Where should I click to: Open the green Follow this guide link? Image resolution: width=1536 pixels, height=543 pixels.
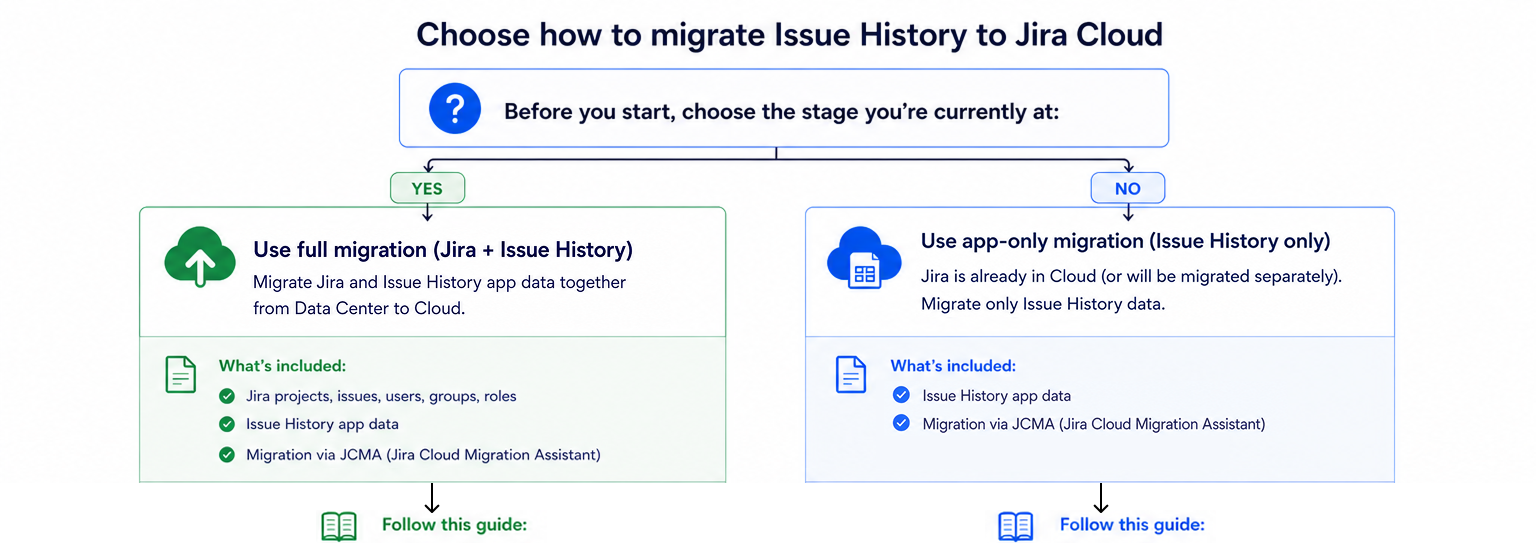pyautogui.click(x=454, y=525)
